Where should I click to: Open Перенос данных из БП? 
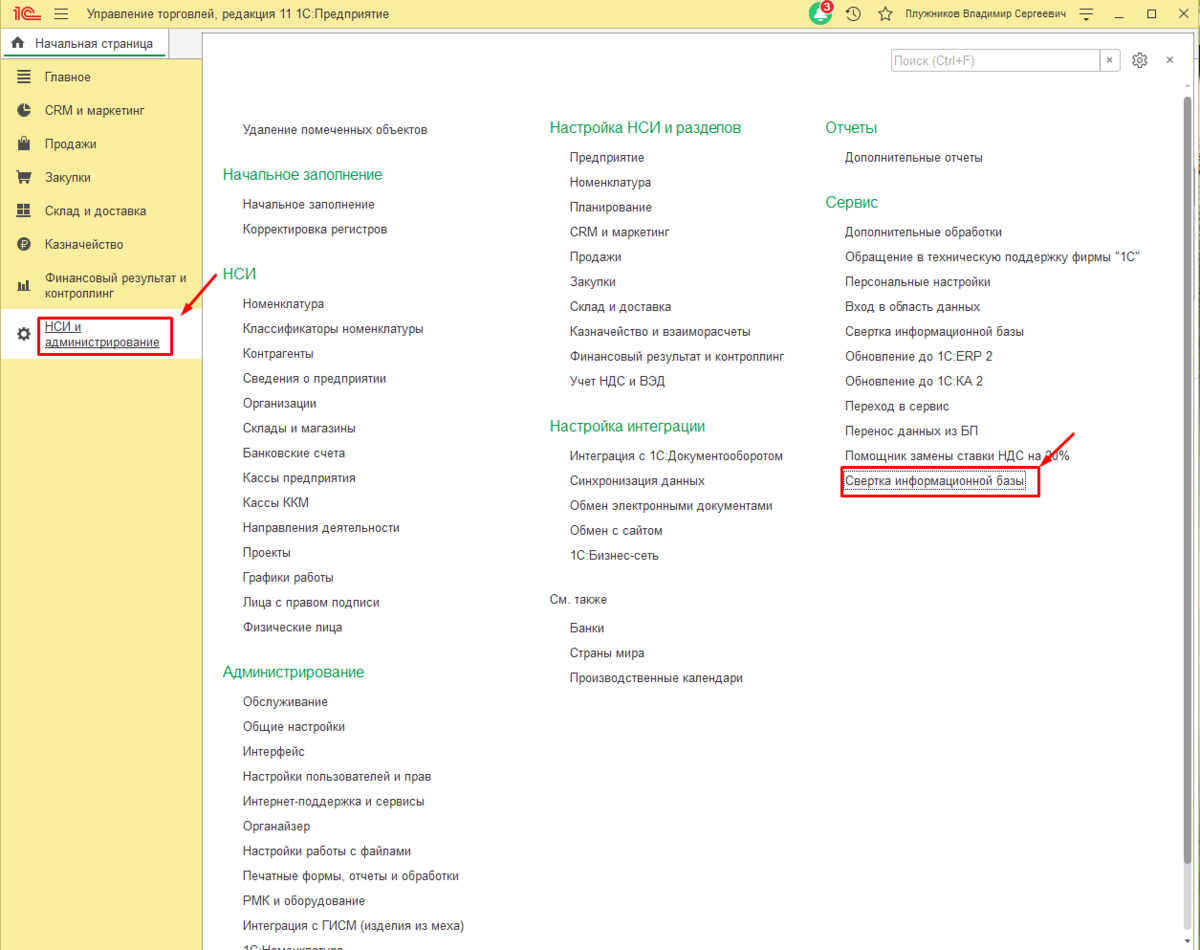pyautogui.click(x=912, y=431)
